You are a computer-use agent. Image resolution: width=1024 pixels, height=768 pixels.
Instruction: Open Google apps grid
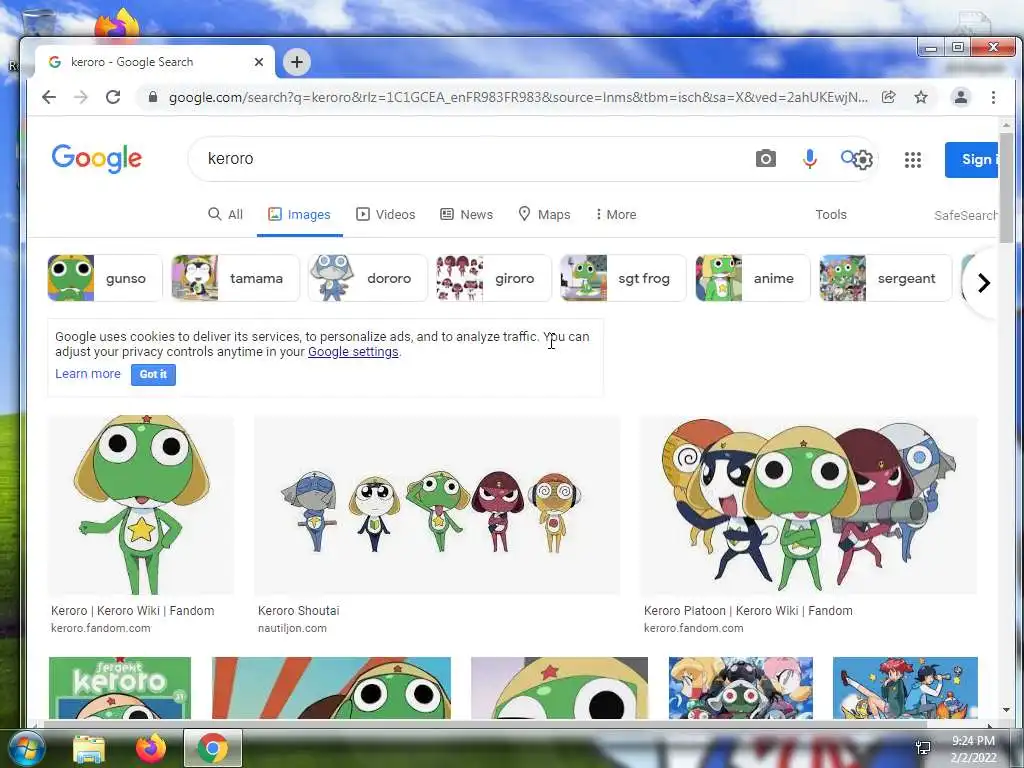tap(913, 159)
